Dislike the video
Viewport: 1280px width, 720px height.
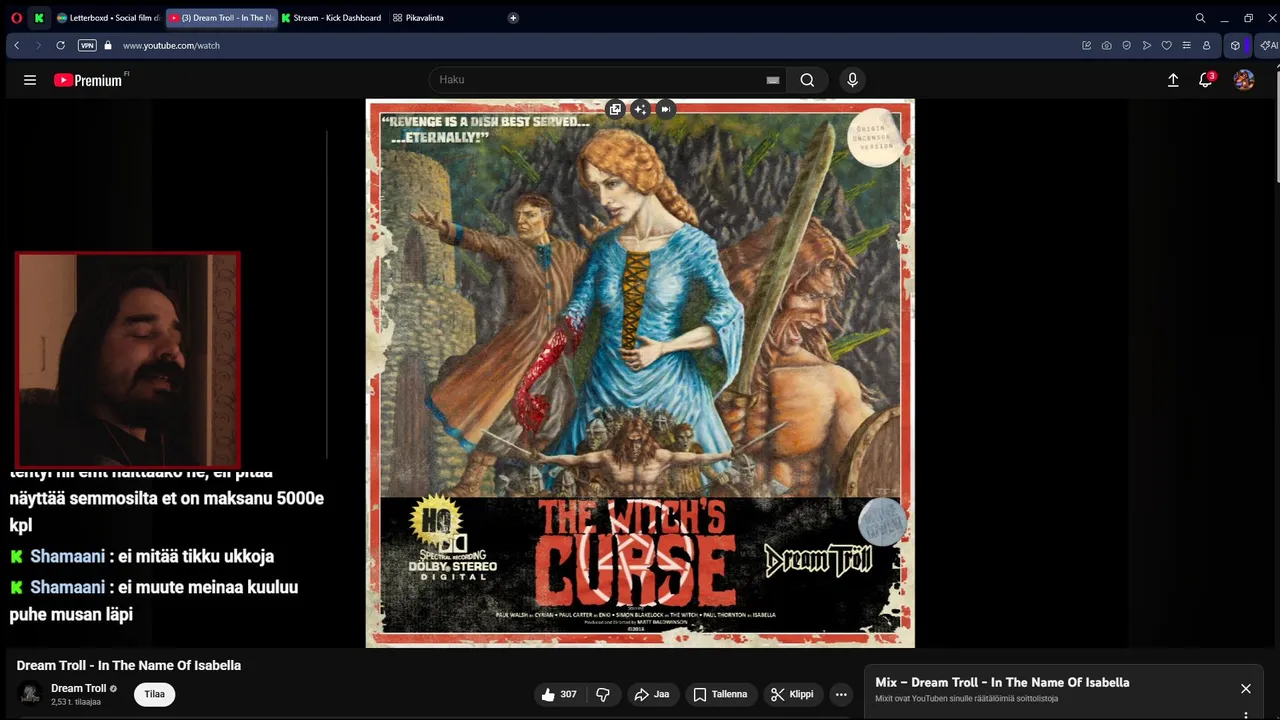pos(603,694)
